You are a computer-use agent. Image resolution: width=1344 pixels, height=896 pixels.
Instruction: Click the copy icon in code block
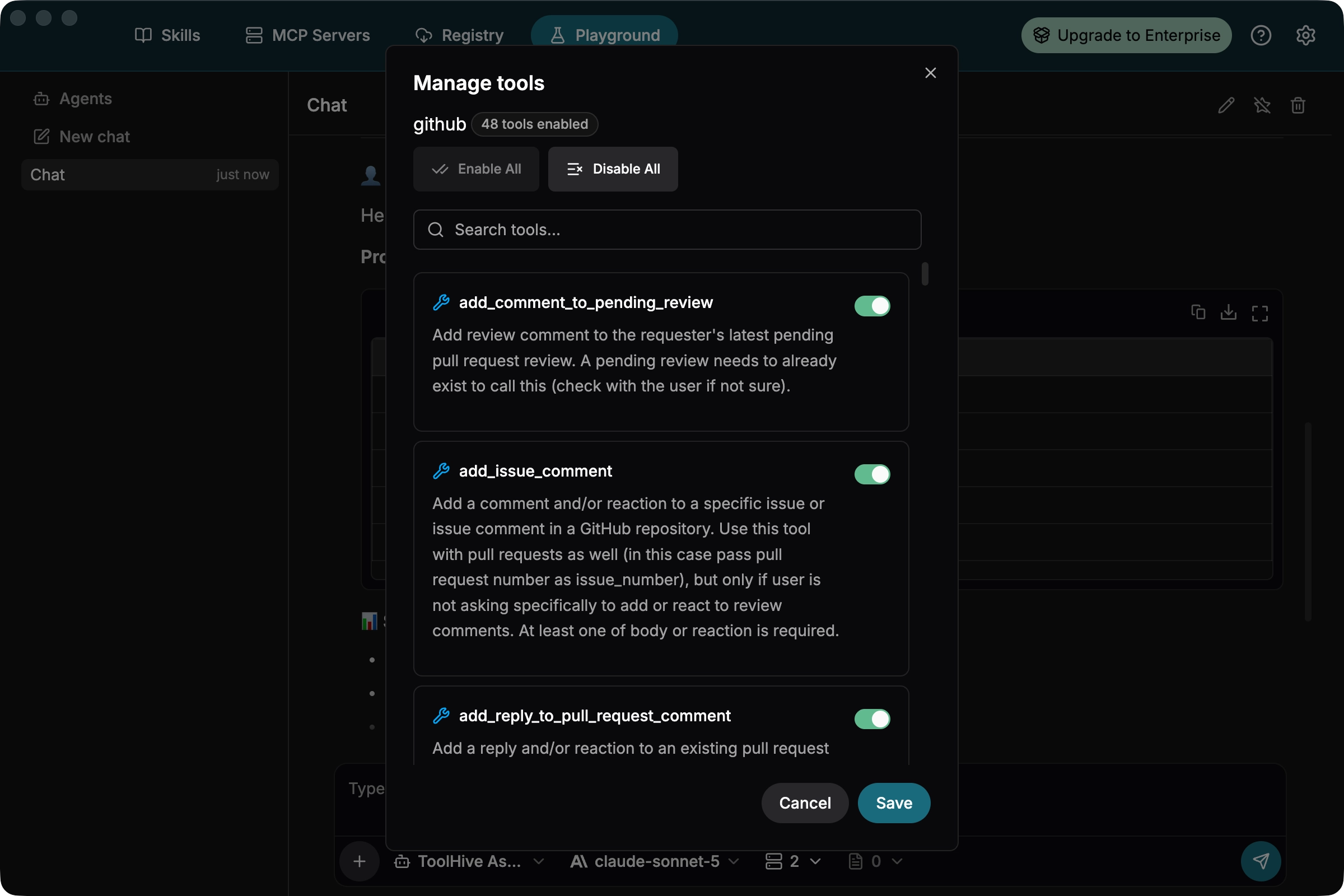(1198, 312)
